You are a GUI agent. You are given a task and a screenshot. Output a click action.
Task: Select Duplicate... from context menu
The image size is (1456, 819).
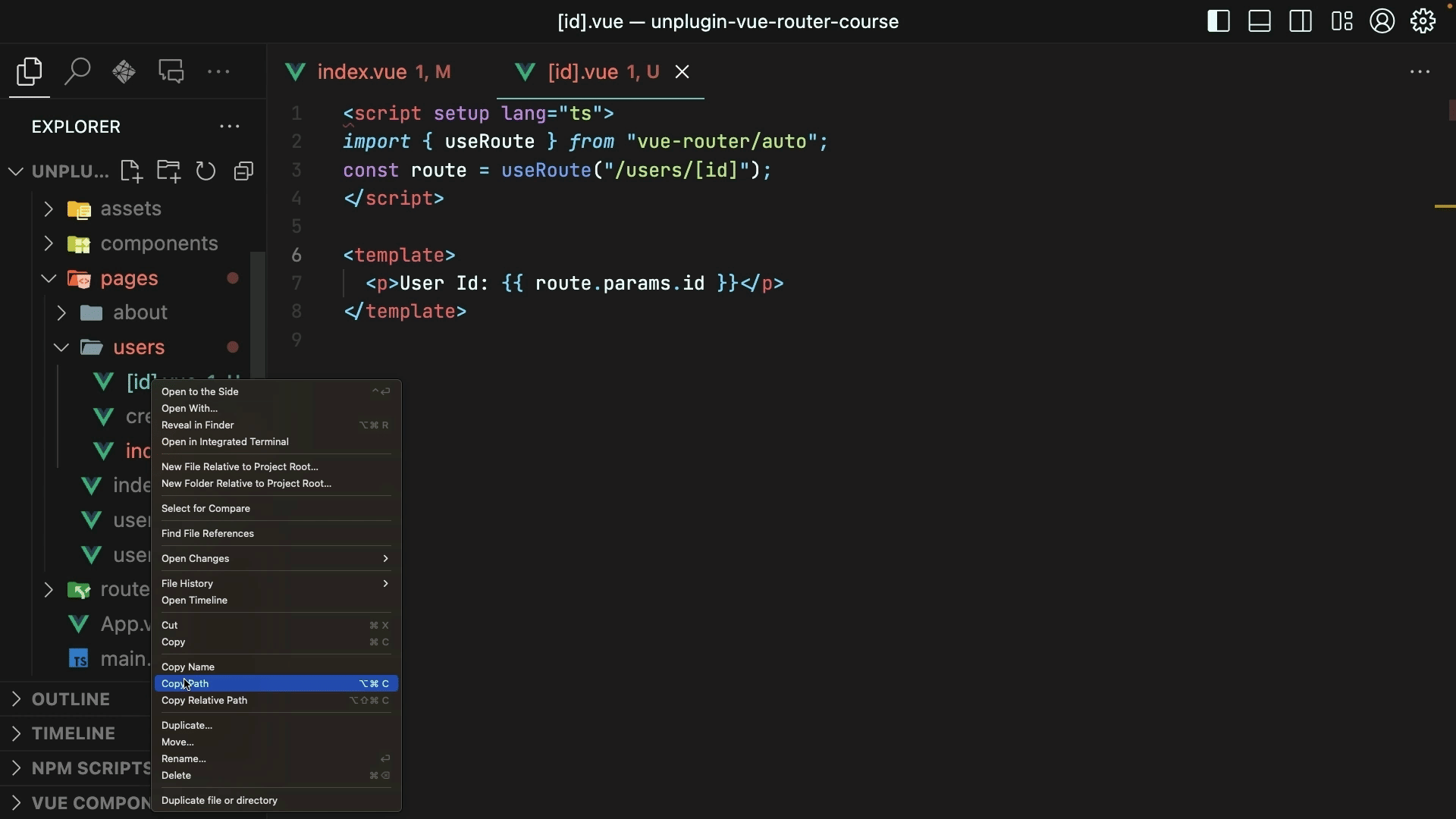(x=276, y=726)
